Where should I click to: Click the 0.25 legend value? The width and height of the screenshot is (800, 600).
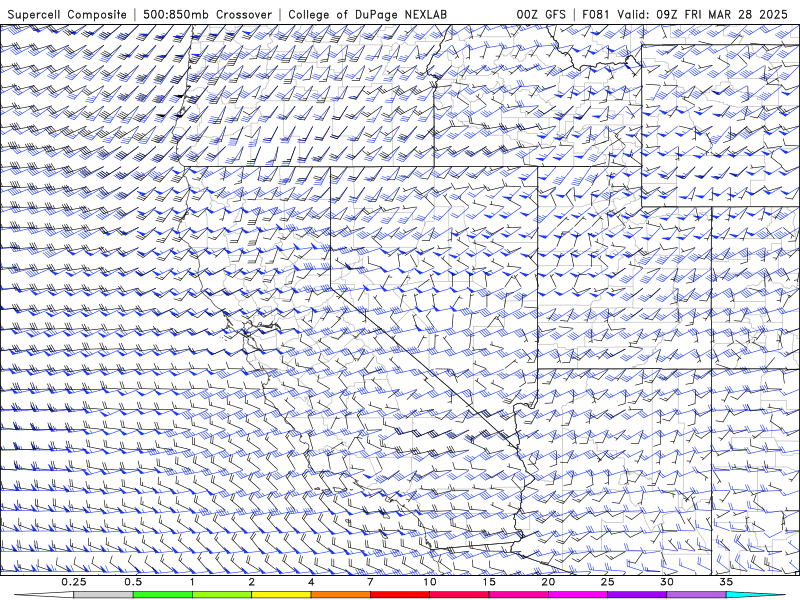tap(74, 582)
